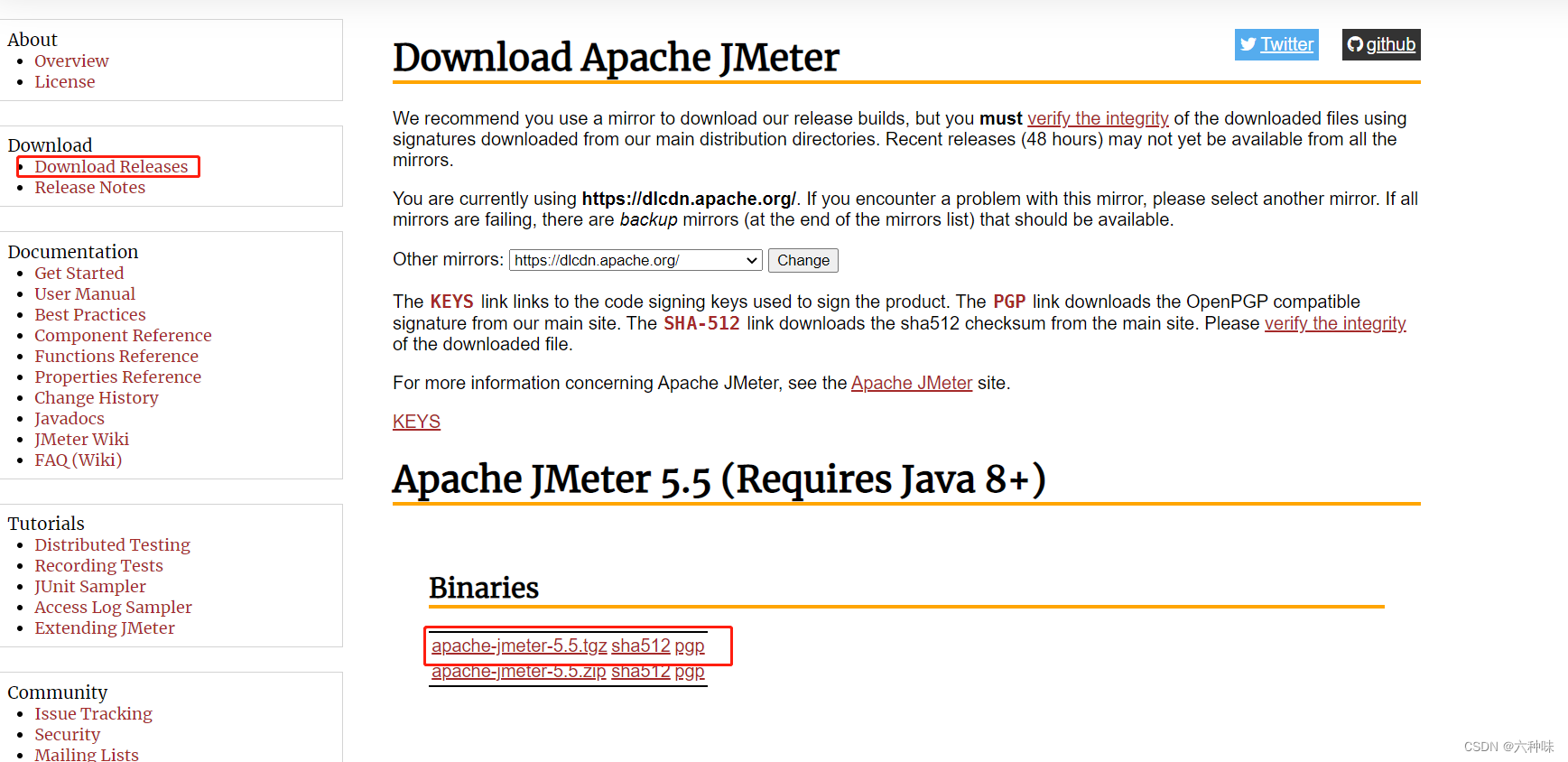Open the Twitter link button
1568x762 pixels.
coord(1276,44)
